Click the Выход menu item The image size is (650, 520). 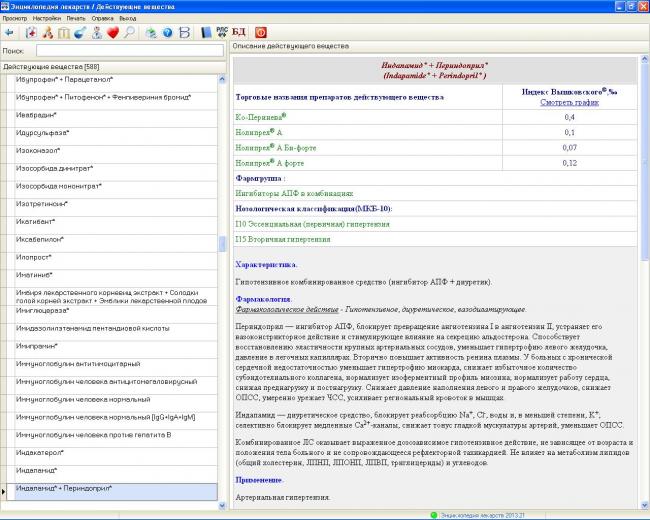click(128, 19)
